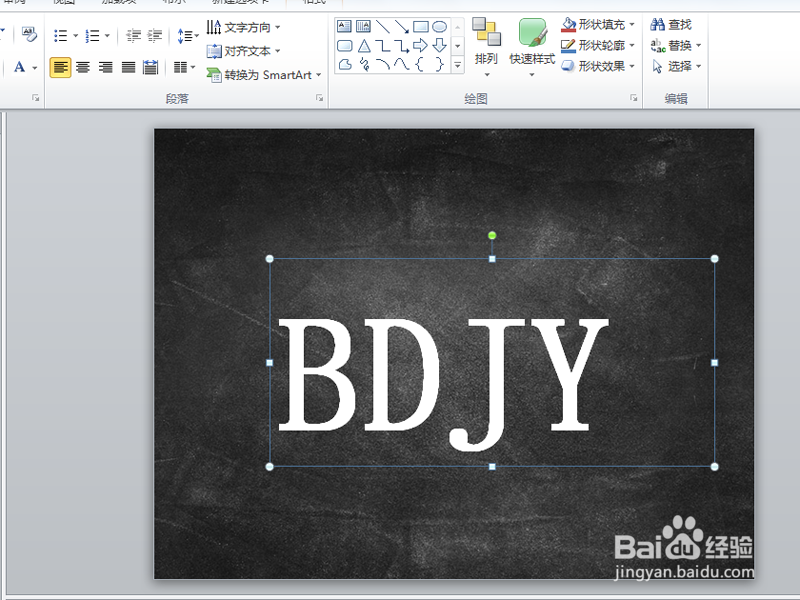Click the bottom-middle text box handle
This screenshot has width=800, height=600.
coord(492,466)
